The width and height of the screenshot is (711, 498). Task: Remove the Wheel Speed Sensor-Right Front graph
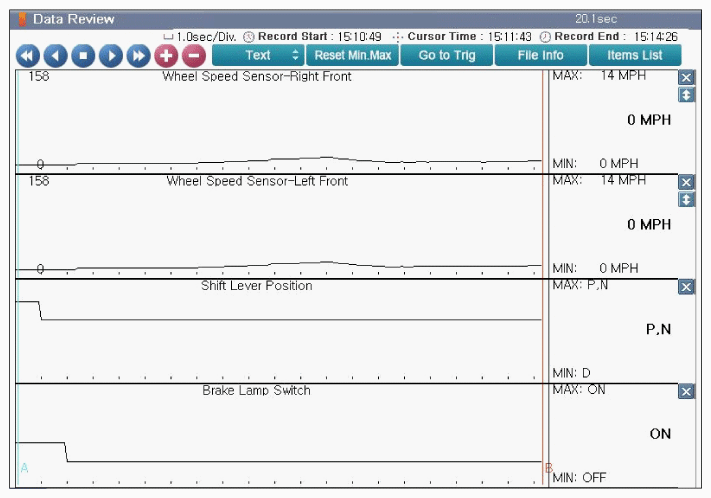[x=686, y=78]
